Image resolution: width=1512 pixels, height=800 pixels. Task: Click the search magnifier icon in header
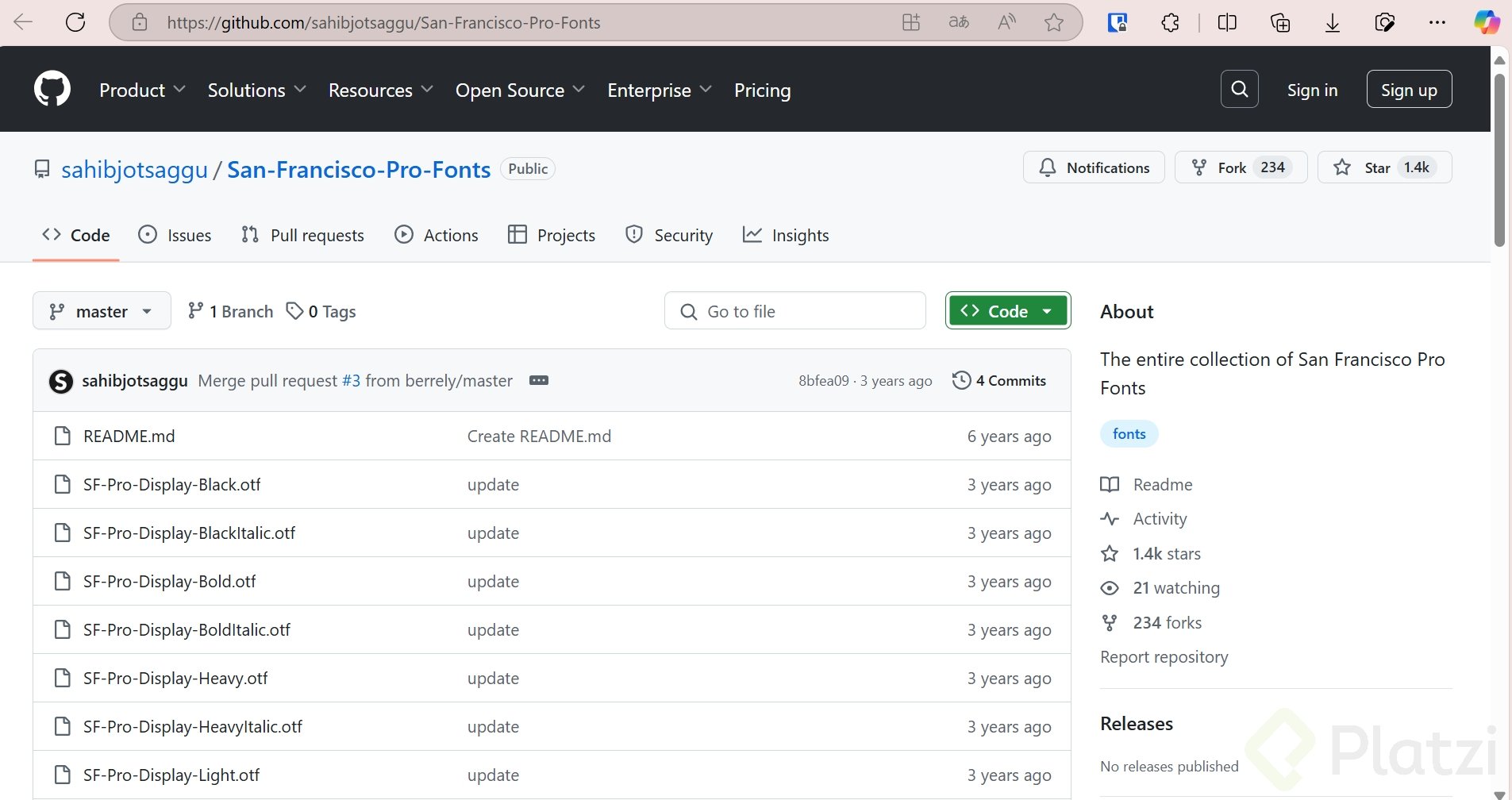click(x=1239, y=89)
